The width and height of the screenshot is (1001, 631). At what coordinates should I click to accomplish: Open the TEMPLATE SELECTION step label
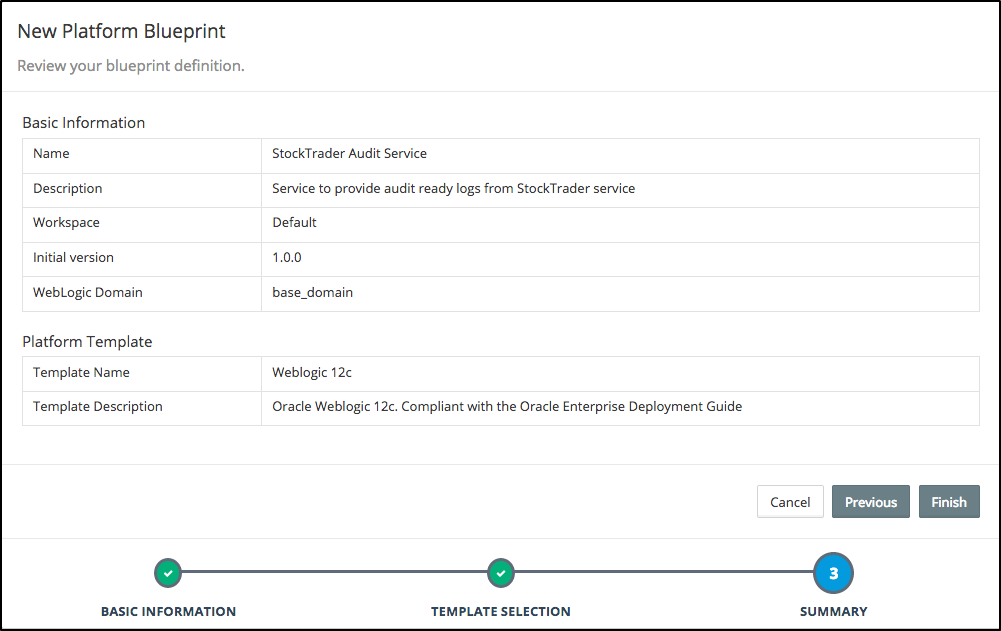[501, 611]
